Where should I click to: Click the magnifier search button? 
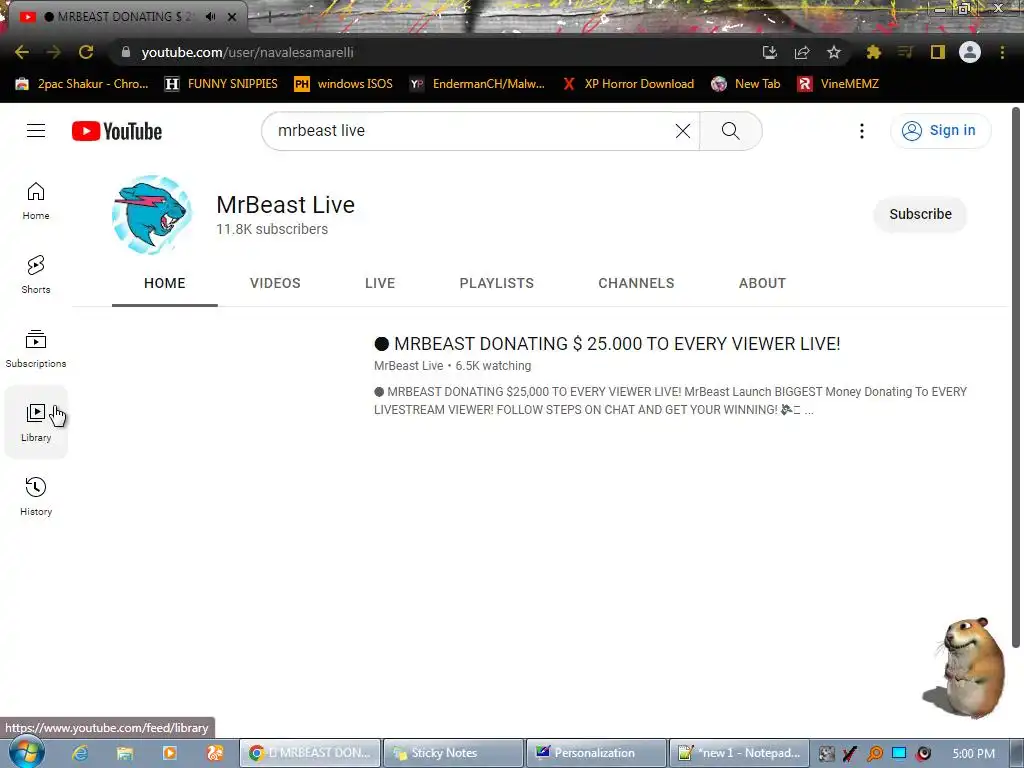[x=731, y=131]
